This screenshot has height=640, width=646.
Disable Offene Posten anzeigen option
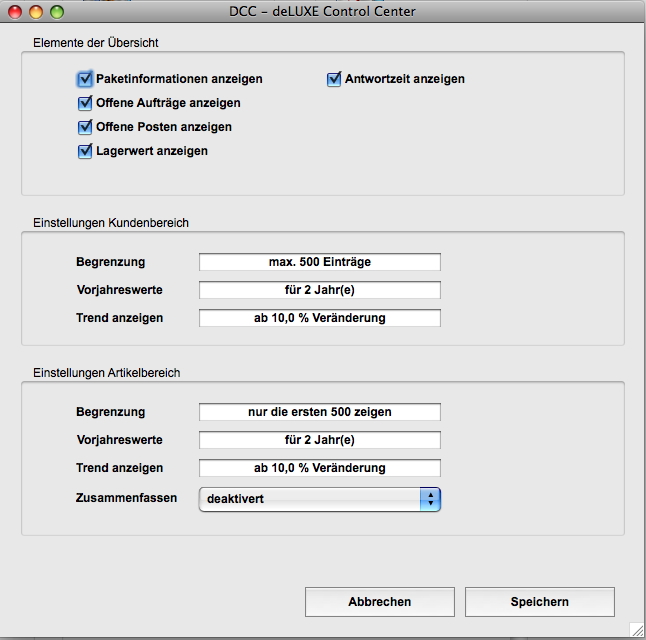point(85,127)
